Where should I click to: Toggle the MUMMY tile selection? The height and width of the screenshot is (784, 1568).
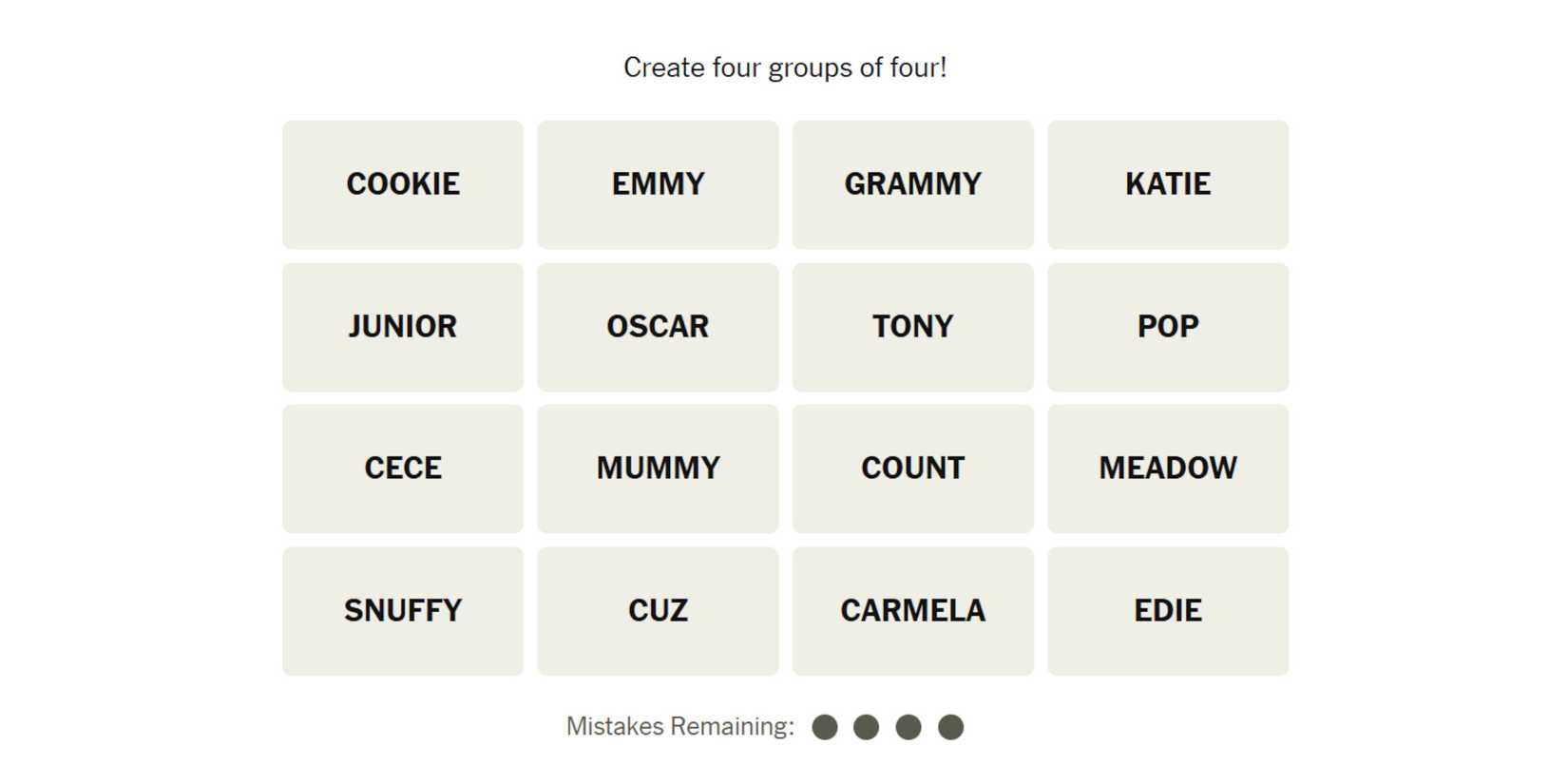658,468
